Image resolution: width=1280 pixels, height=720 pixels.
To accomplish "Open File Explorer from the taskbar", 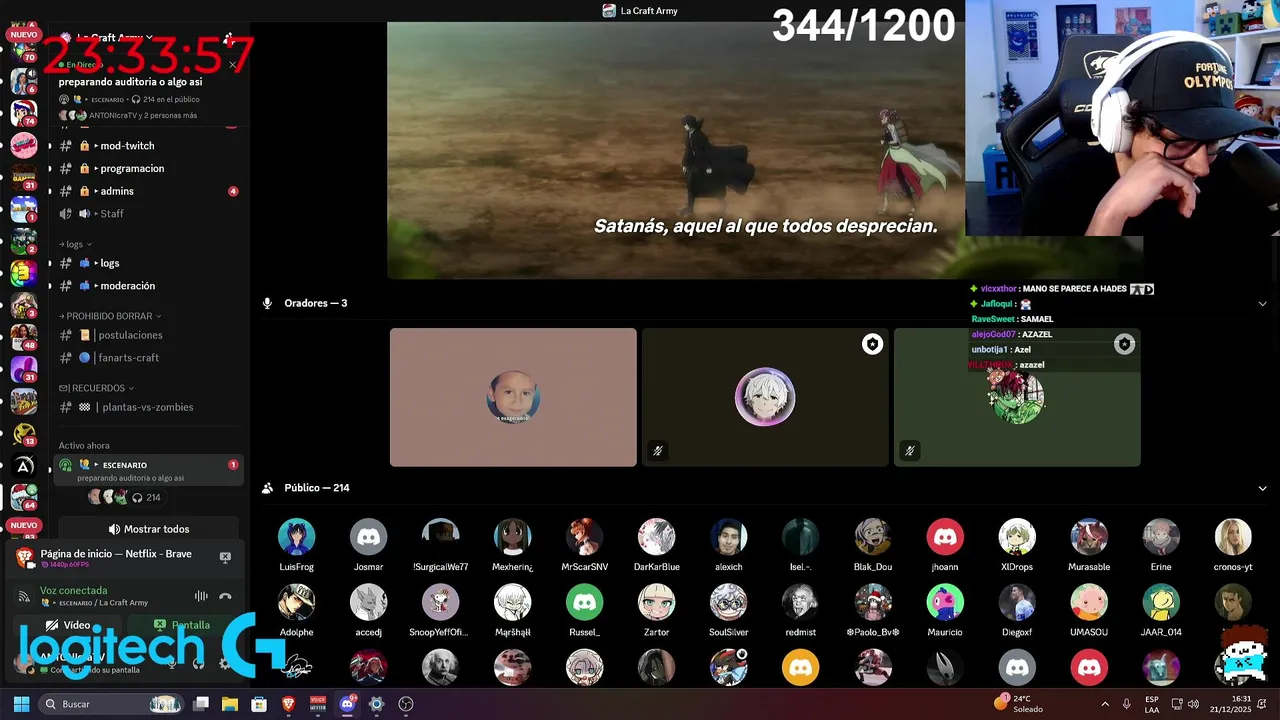I will [229, 704].
